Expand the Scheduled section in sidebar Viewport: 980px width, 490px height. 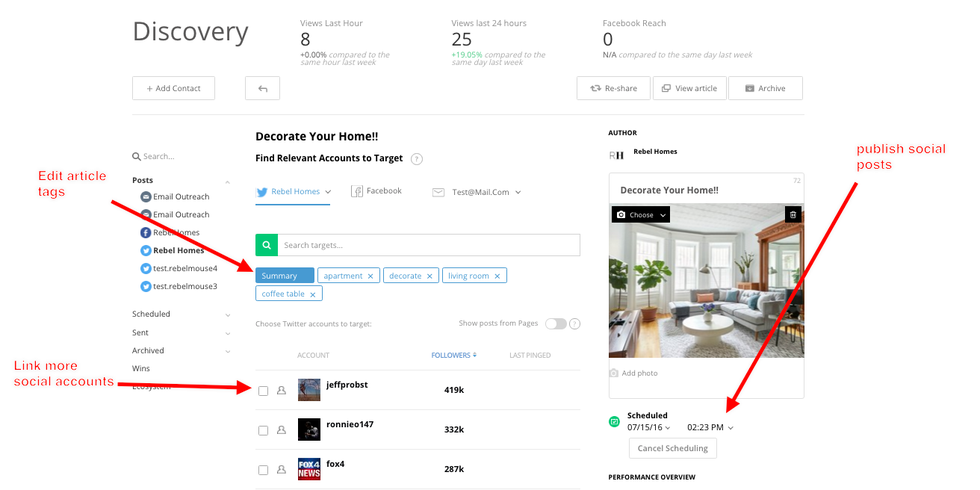[x=227, y=314]
